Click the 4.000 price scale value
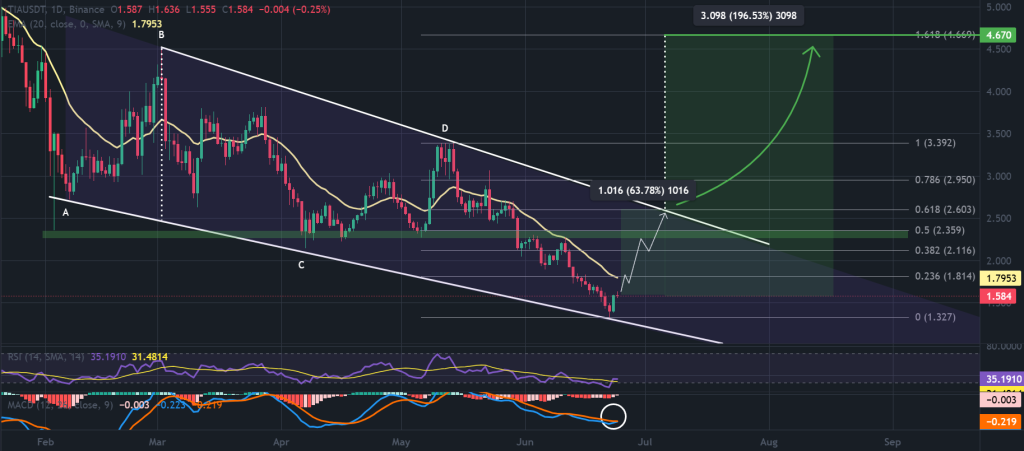 [999, 92]
